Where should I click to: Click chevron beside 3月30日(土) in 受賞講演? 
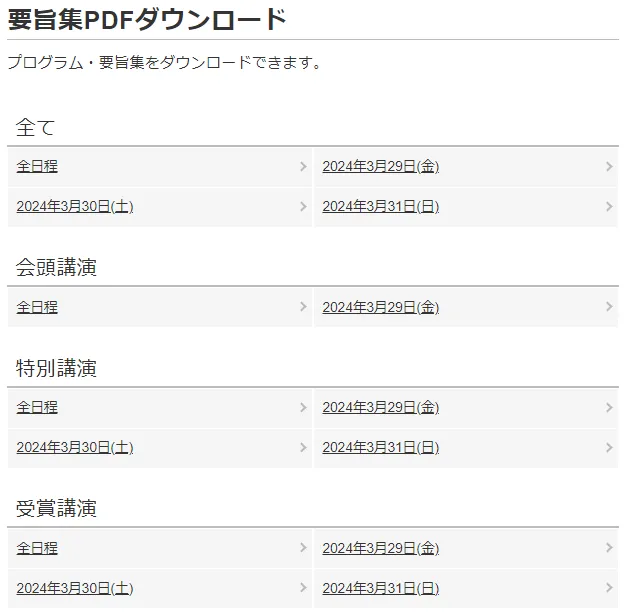303,588
